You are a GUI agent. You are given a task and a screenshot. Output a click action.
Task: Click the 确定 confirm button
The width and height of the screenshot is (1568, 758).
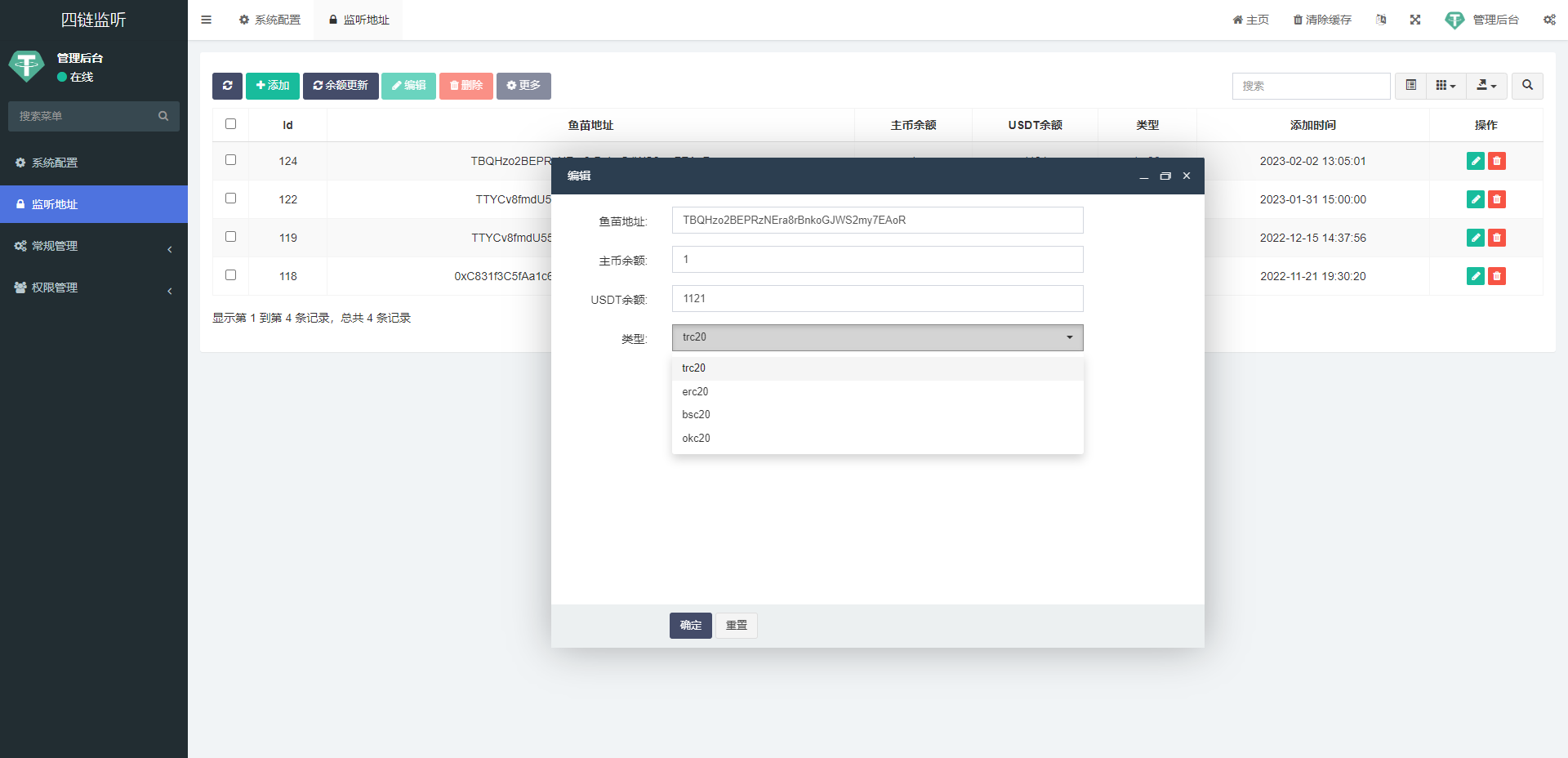point(690,626)
